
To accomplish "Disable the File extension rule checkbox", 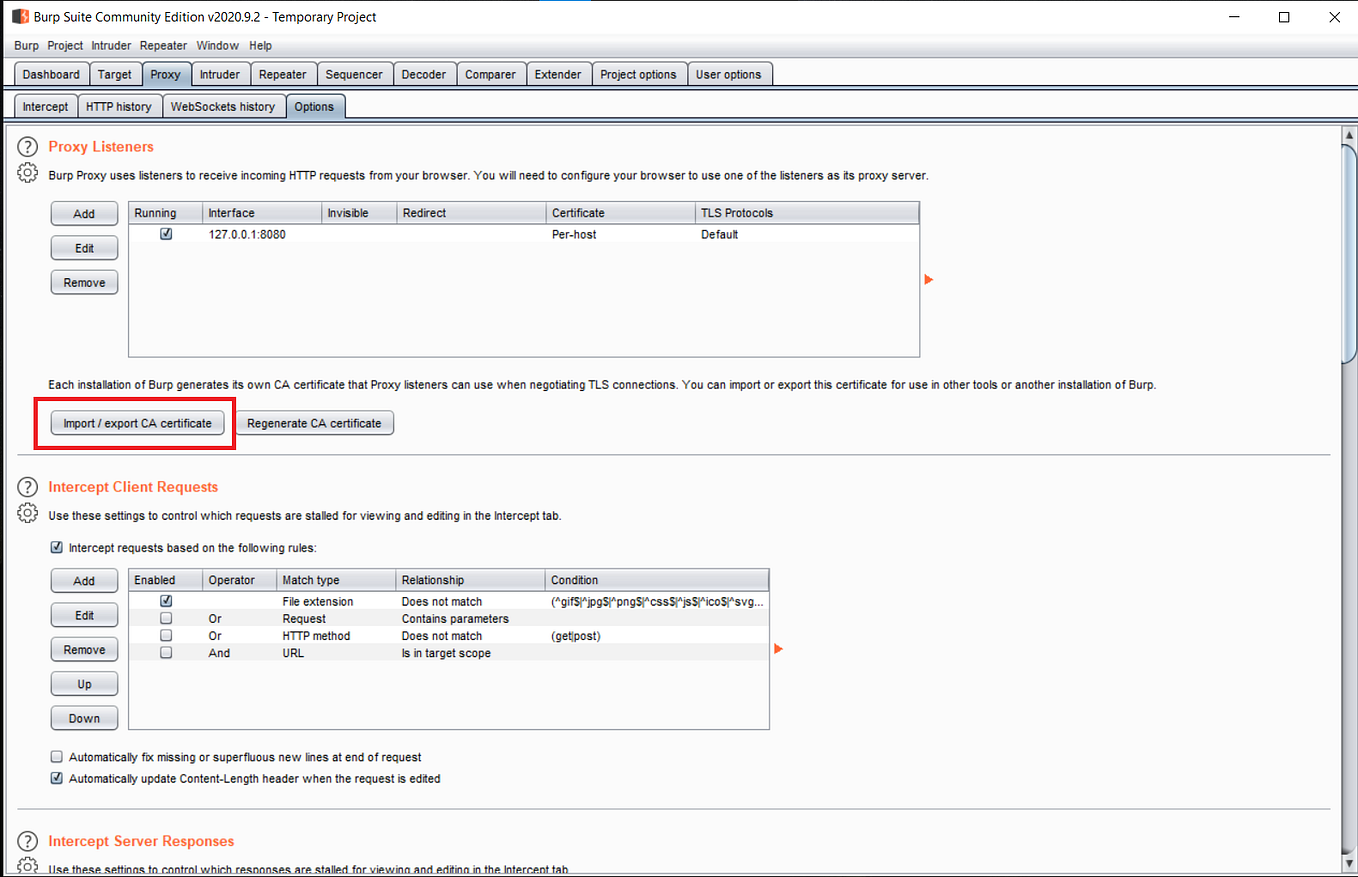I will (x=166, y=601).
